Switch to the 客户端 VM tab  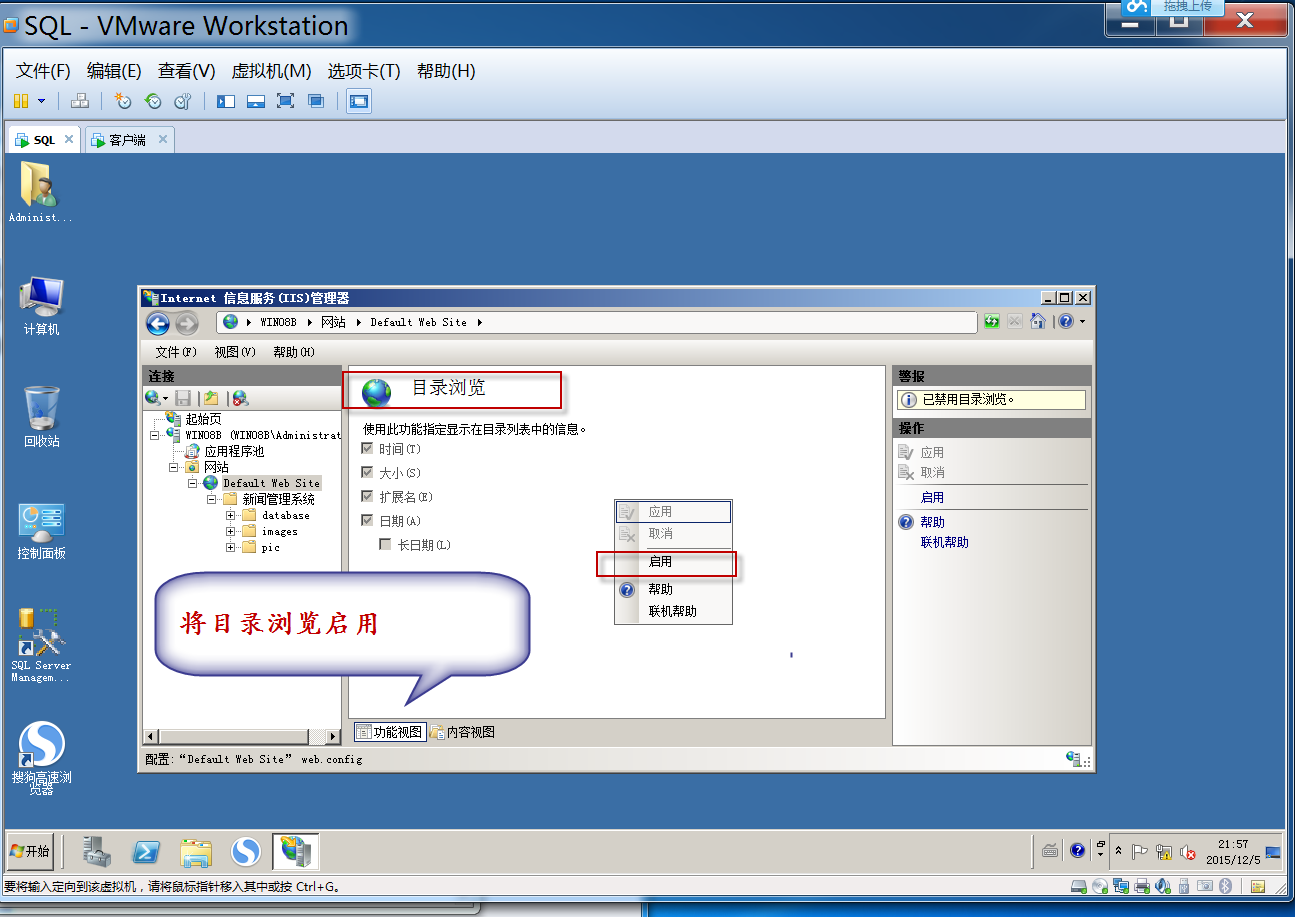click(x=130, y=140)
